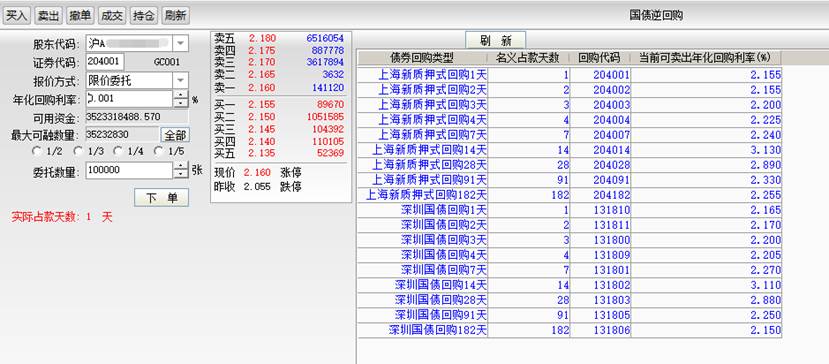Click the 全部 button beside 最大可融数量
The width and height of the screenshot is (829, 364).
click(175, 135)
